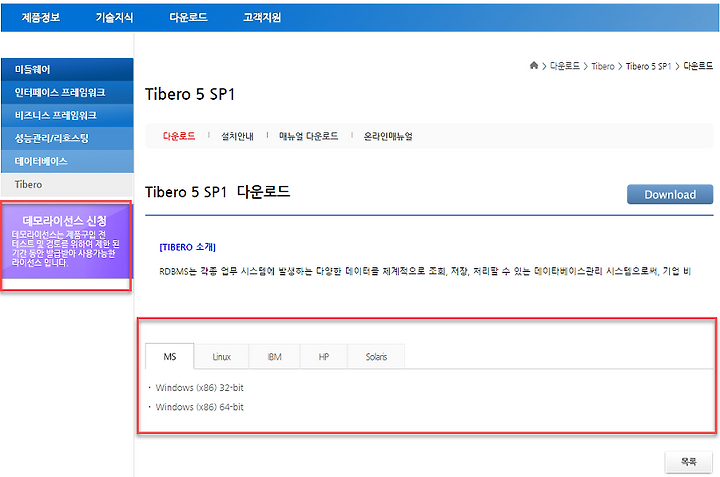This screenshot has height=477, width=720.
Task: Select 성능관리/리호스팅 in sidebar
Action: [67, 138]
